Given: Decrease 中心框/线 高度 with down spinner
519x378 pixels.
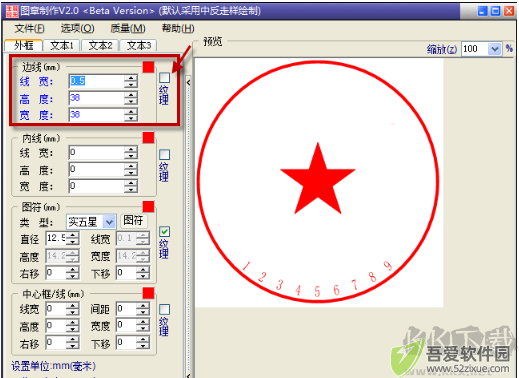Looking at the screenshot, I should tap(72, 329).
